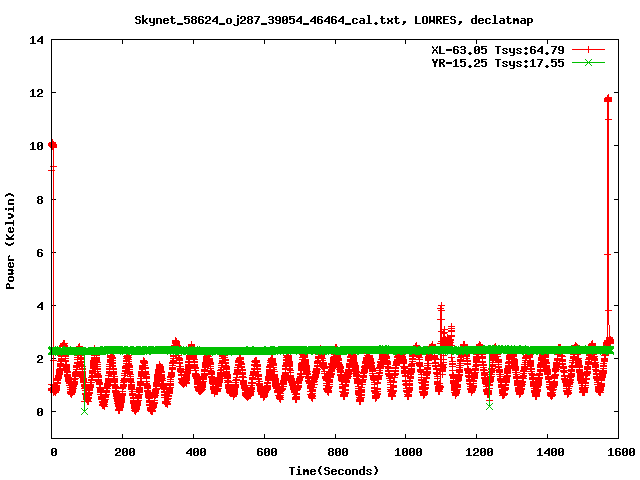Click the x-axis tick label 1600
The image size is (640, 480).
tap(621, 452)
